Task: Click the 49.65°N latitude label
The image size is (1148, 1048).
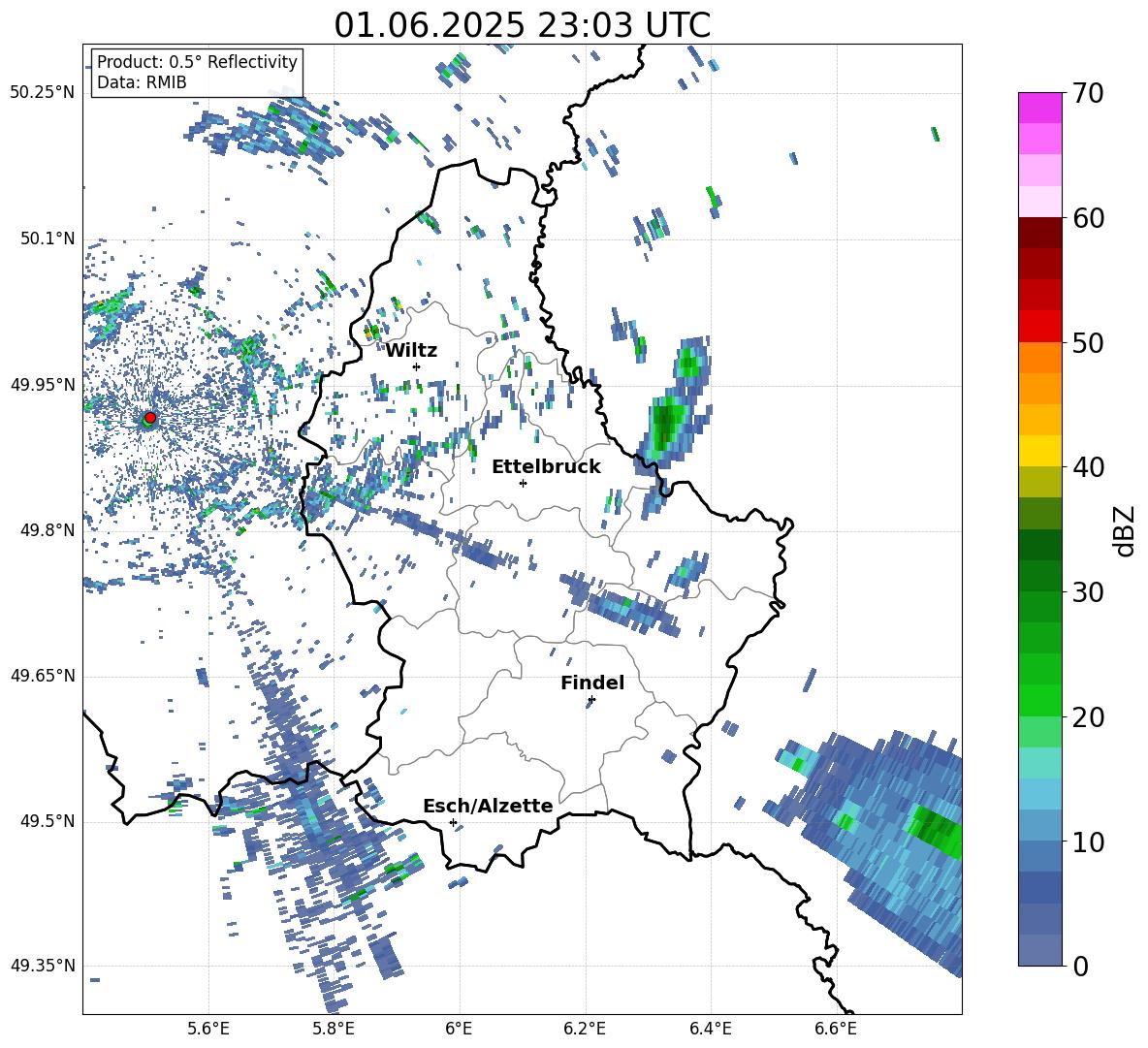Action: [x=43, y=676]
